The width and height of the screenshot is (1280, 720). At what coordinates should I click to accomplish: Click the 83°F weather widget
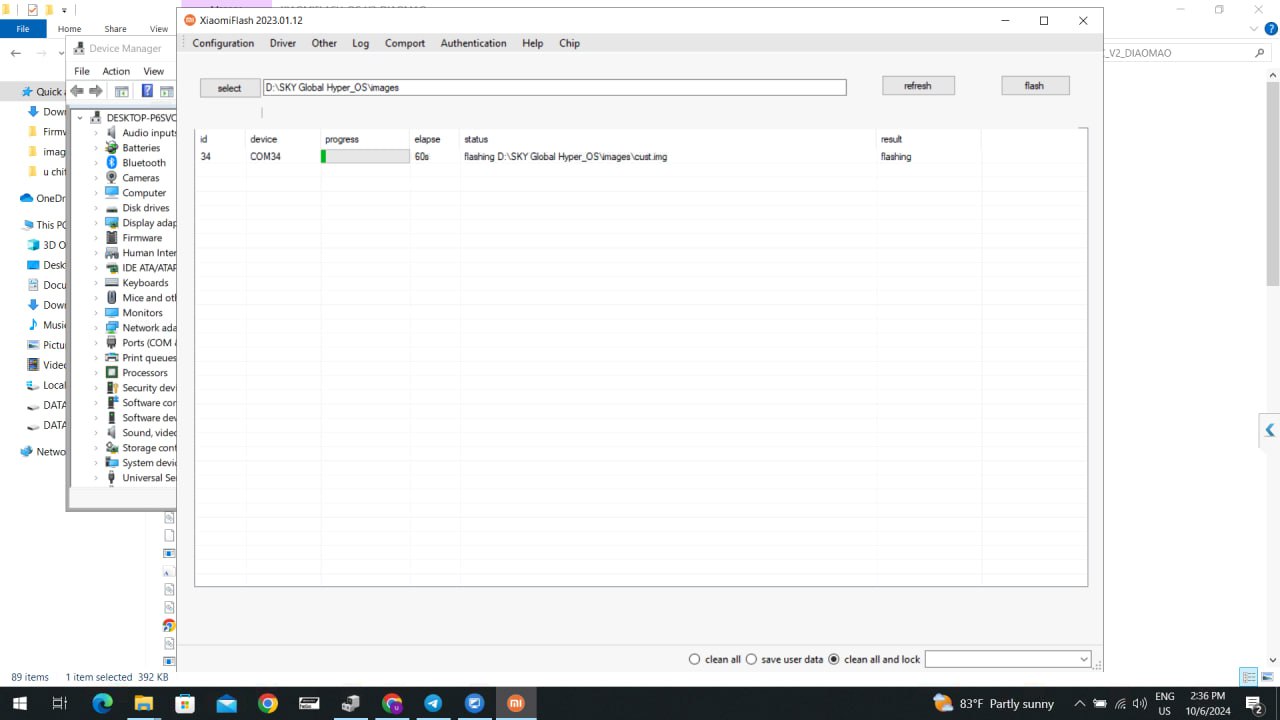993,704
